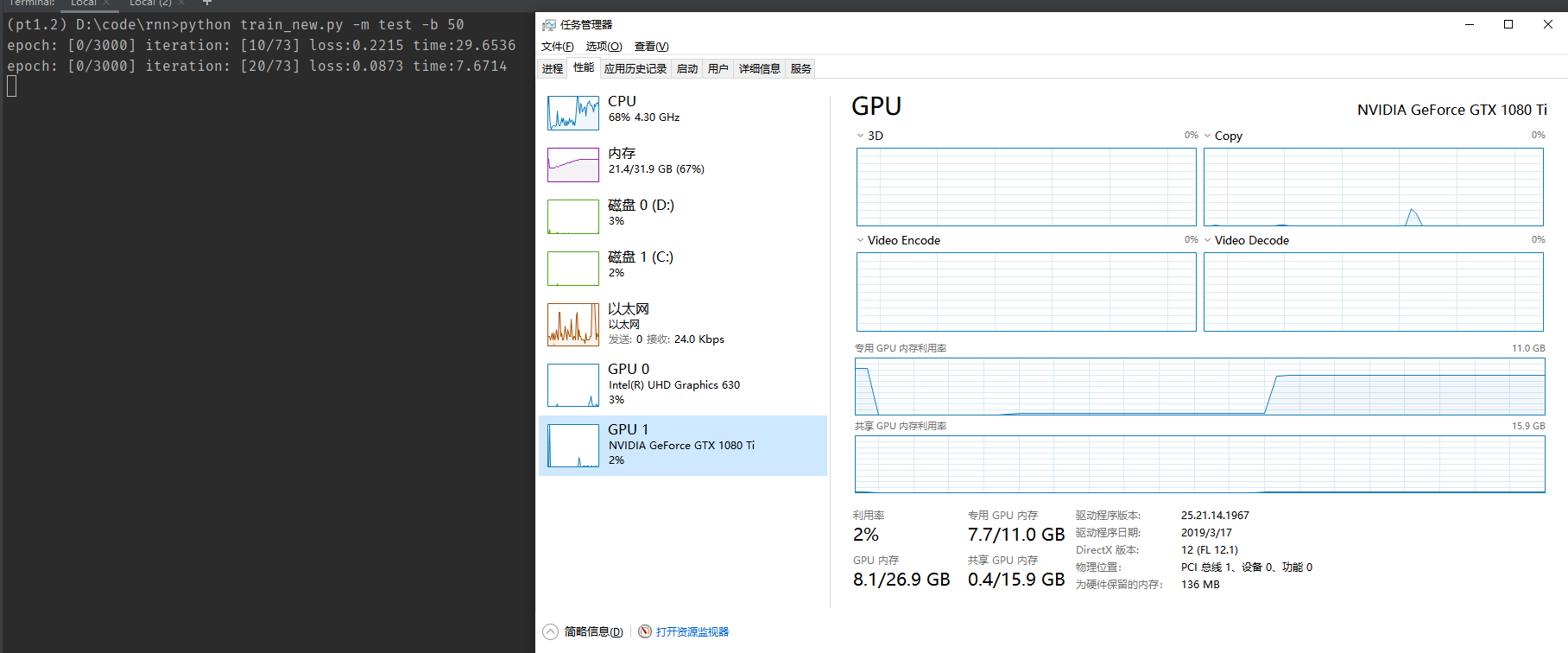Expand the Copy engine graph dropdown
The height and width of the screenshot is (653, 1568).
pyautogui.click(x=1208, y=136)
